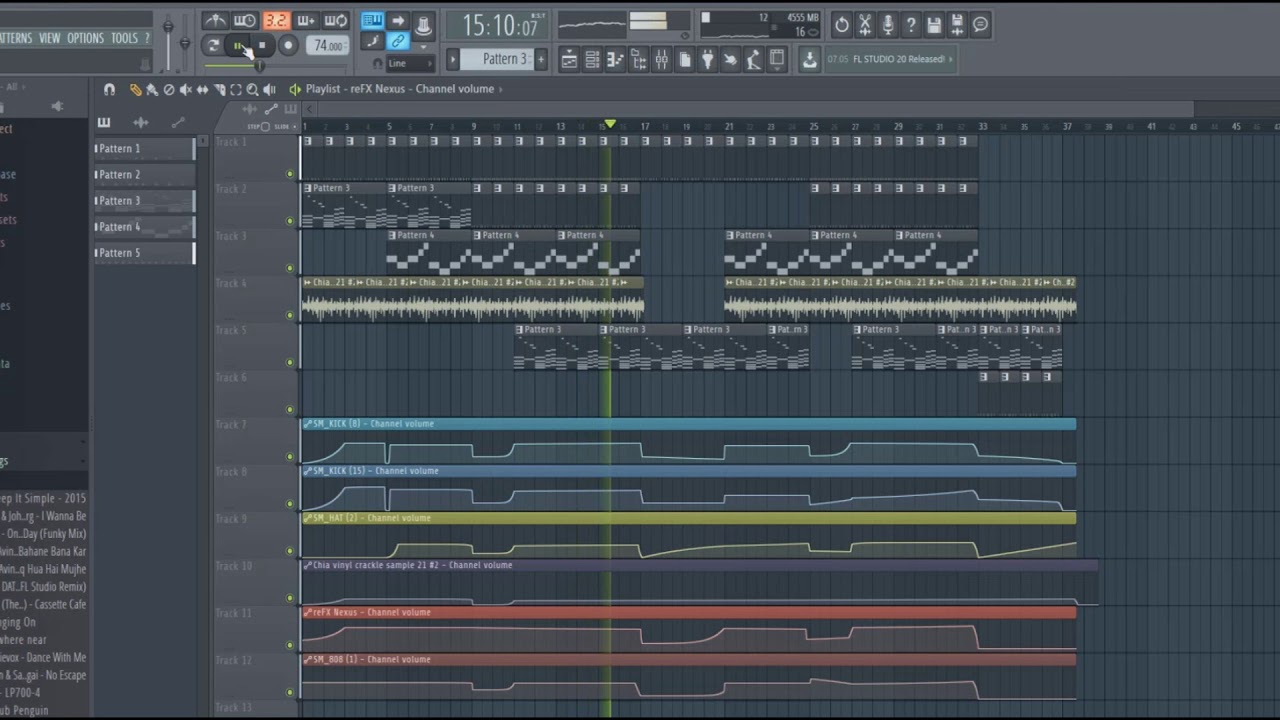
Task: Stop playback with the stop button
Action: (x=262, y=45)
